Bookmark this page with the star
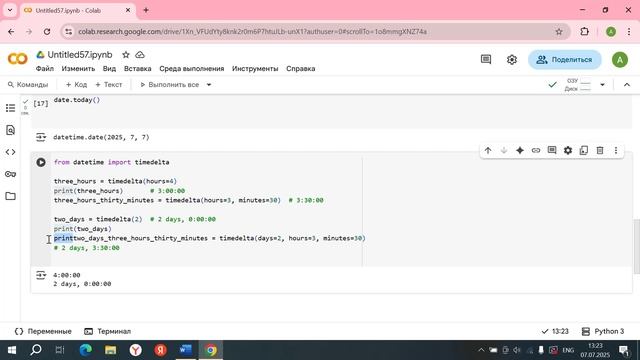The height and width of the screenshot is (360, 640). (559, 32)
